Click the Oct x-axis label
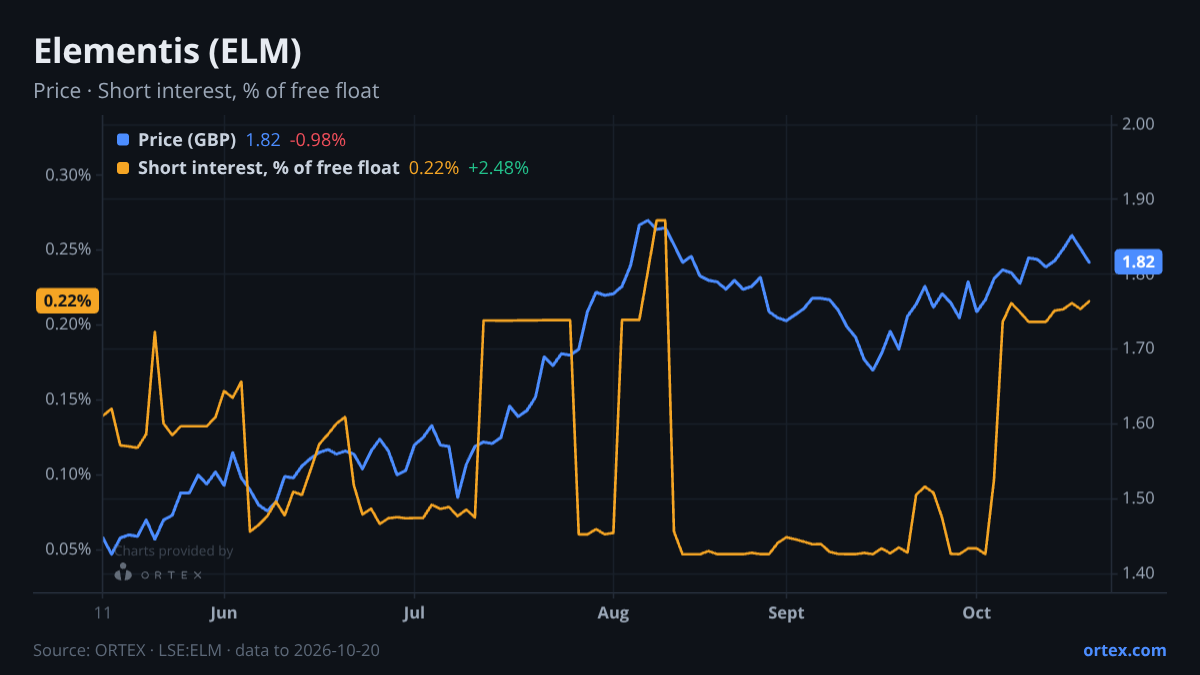Screen dimensions: 1200x675 [x=976, y=613]
